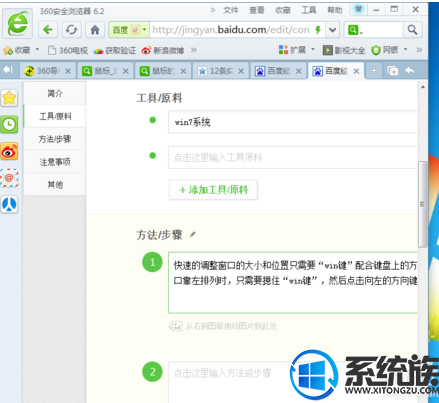This screenshot has width=439, height=403.
Task: Open the mail envelope sidebar icon
Action: (x=9, y=178)
